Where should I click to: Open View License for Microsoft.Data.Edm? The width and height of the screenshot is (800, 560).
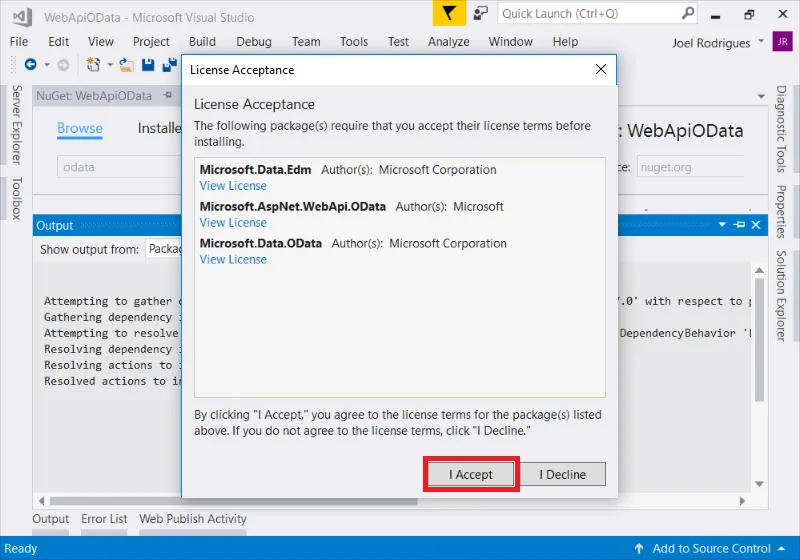233,186
